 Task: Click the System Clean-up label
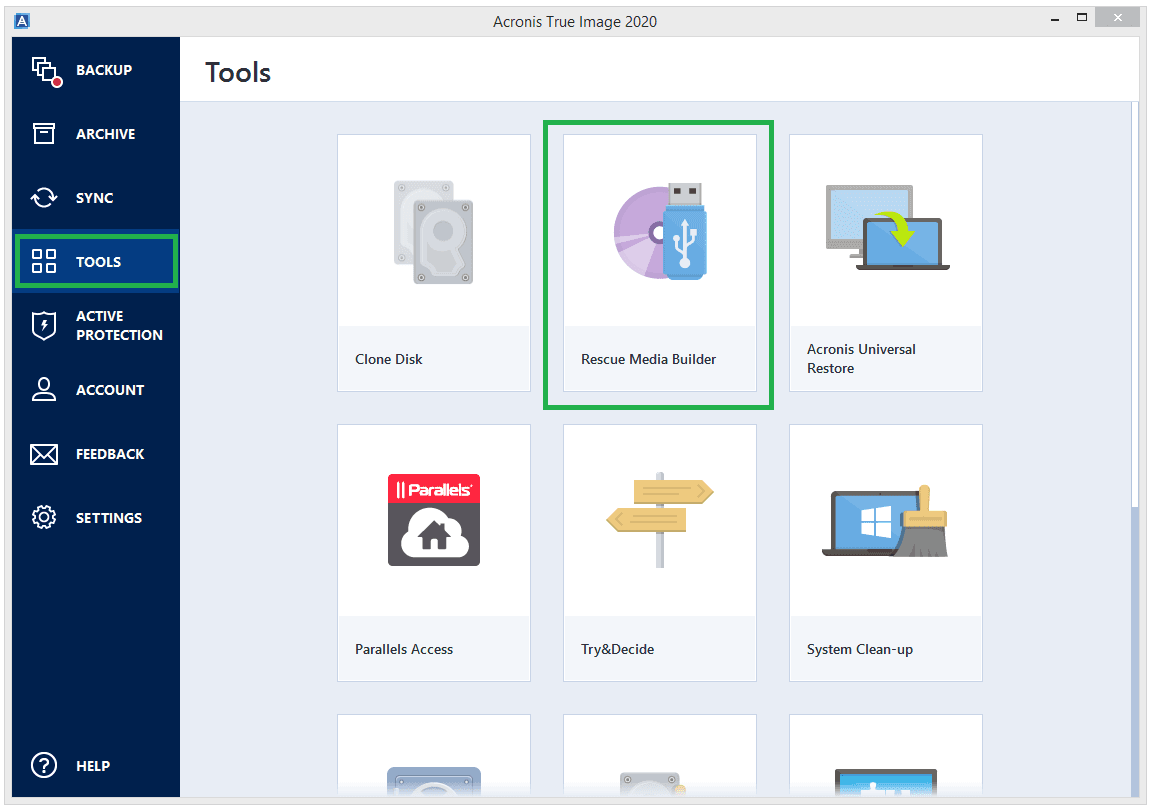pos(860,650)
